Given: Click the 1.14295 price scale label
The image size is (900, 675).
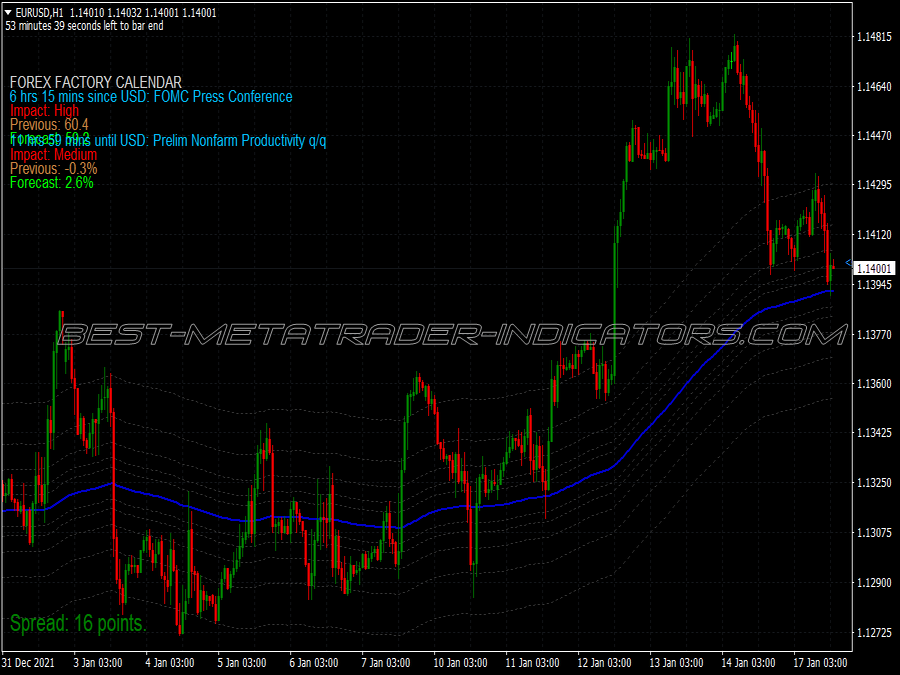Looking at the screenshot, I should point(874,185).
